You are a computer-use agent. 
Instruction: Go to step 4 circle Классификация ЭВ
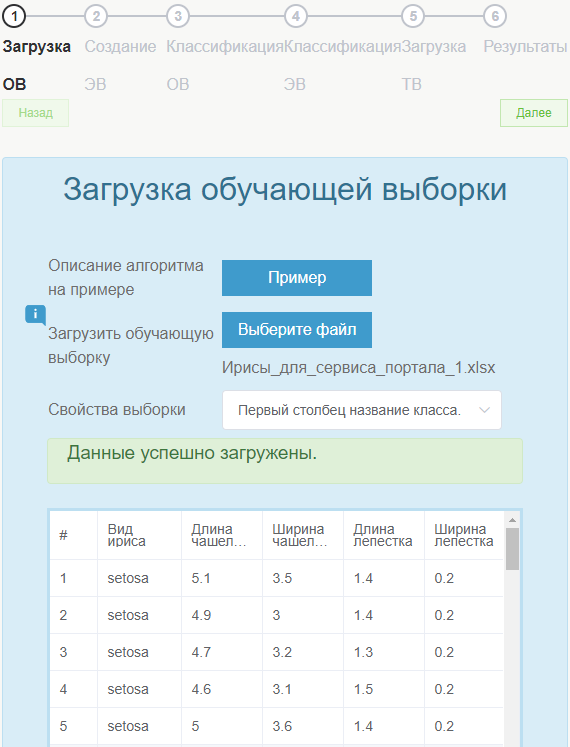[295, 16]
